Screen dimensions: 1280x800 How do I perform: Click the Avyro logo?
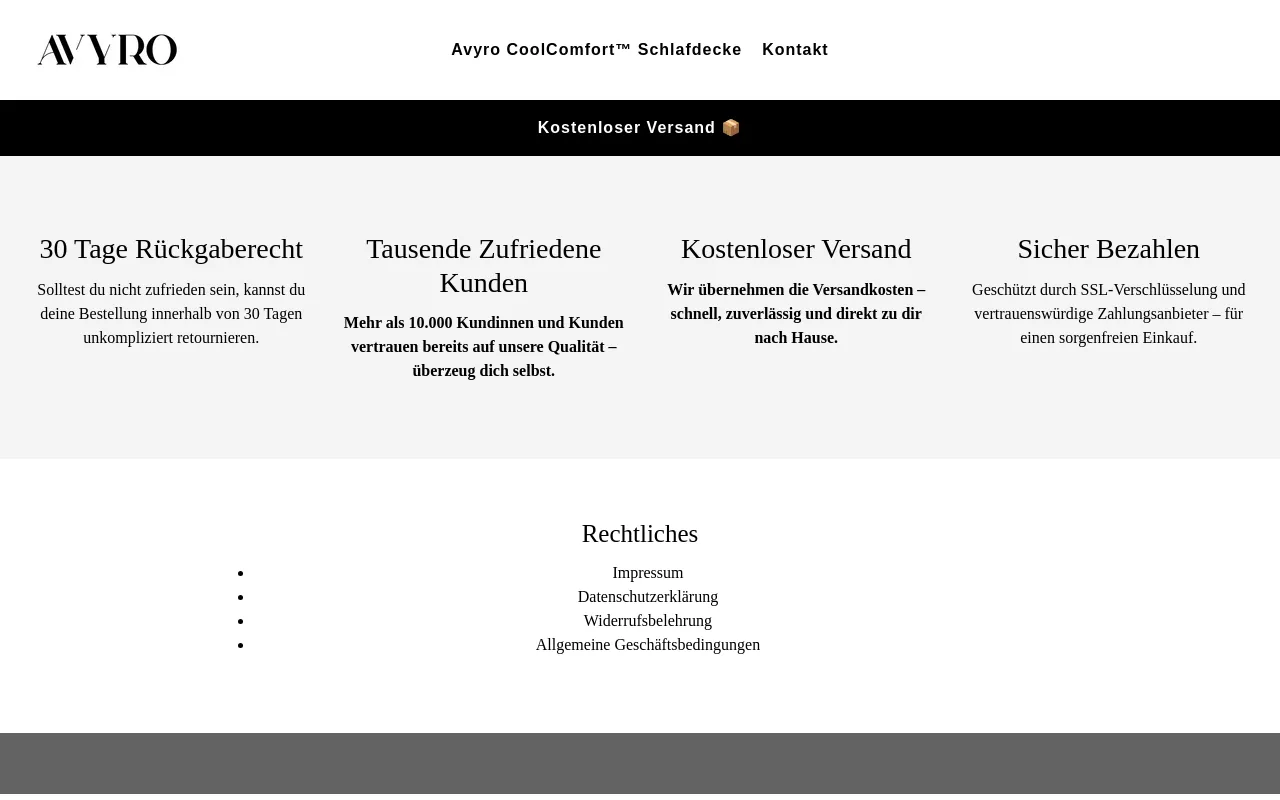[x=107, y=50]
